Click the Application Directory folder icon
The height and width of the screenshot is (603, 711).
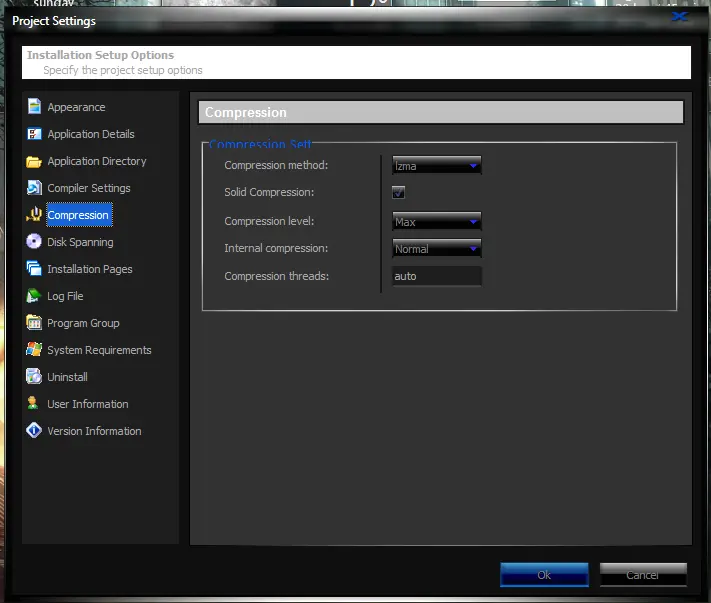tap(34, 161)
